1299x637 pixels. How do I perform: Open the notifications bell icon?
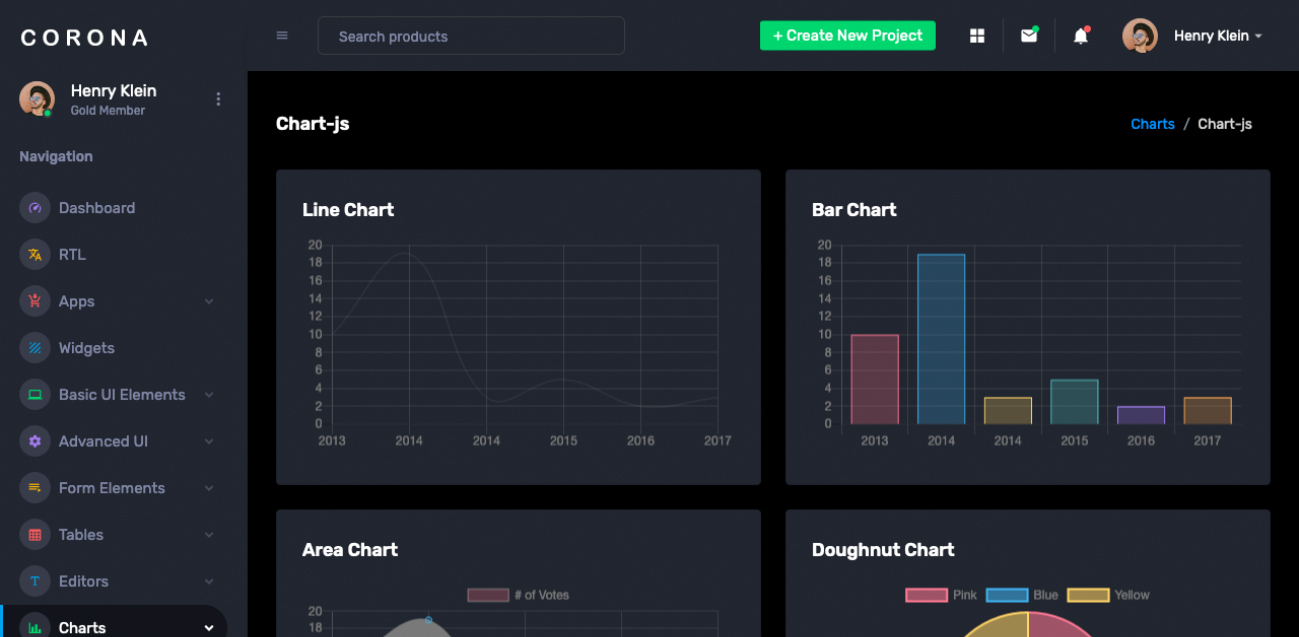tap(1080, 36)
